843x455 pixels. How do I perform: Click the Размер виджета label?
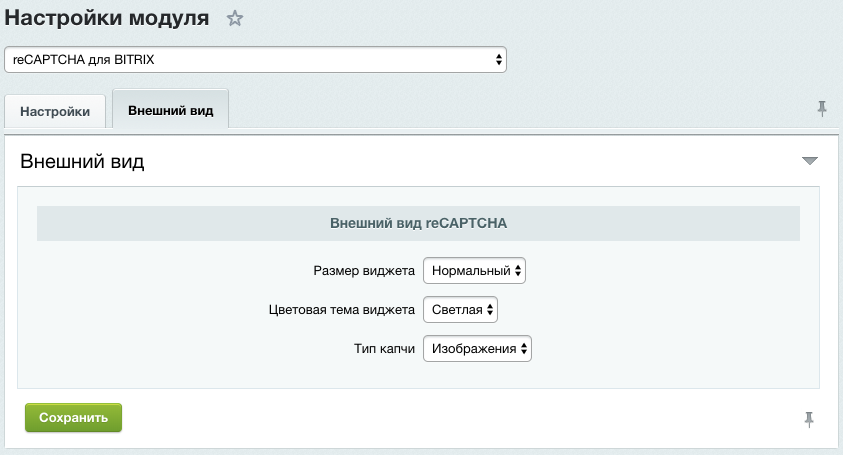[x=363, y=271]
